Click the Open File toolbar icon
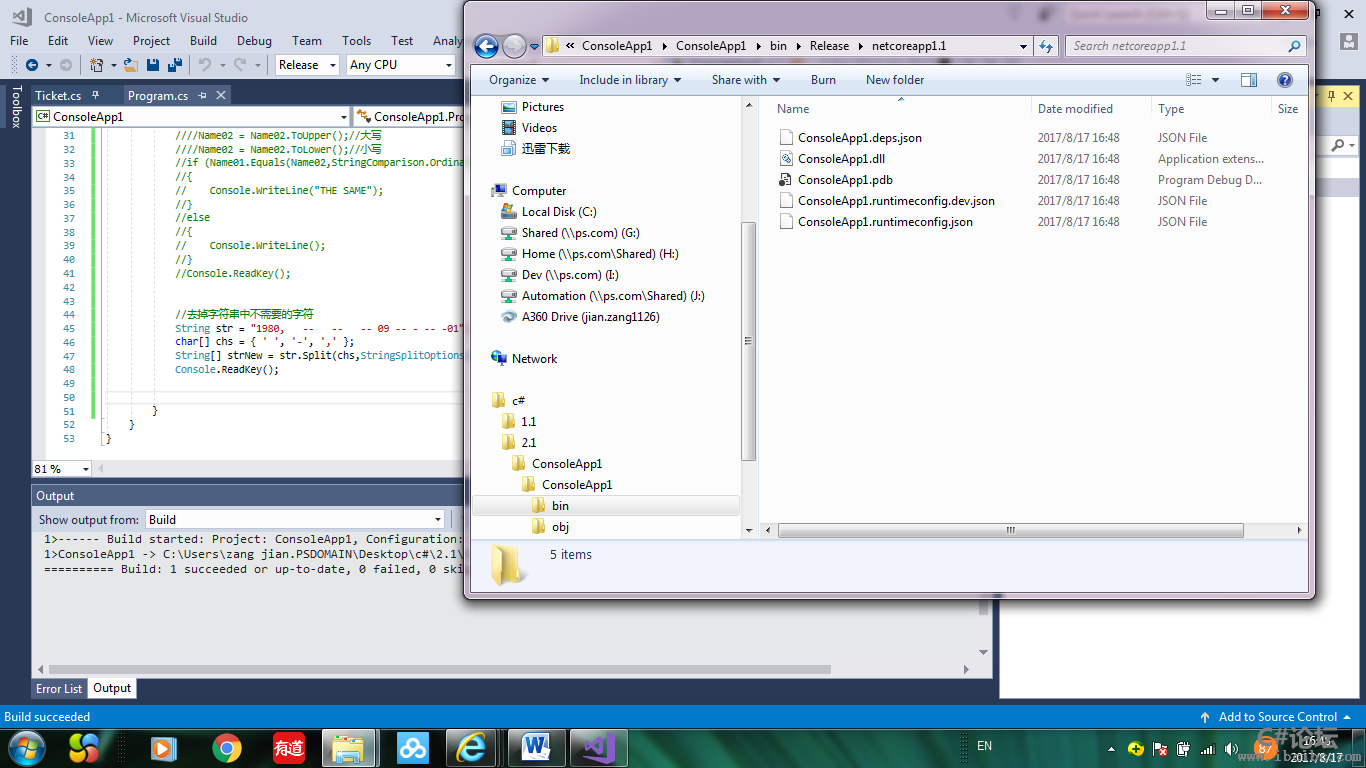Image resolution: width=1366 pixels, height=768 pixels. 130,65
